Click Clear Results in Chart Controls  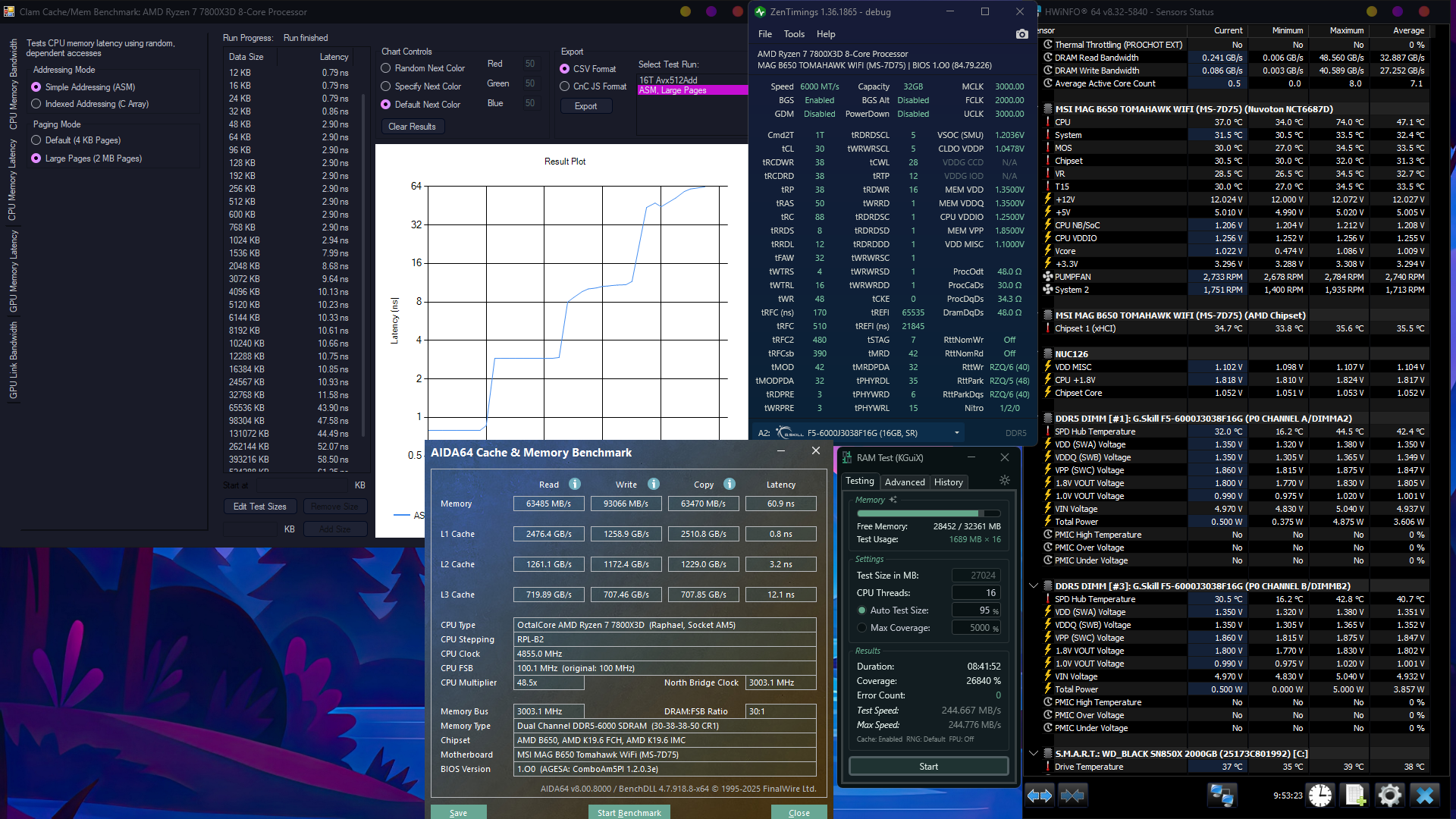coord(412,127)
